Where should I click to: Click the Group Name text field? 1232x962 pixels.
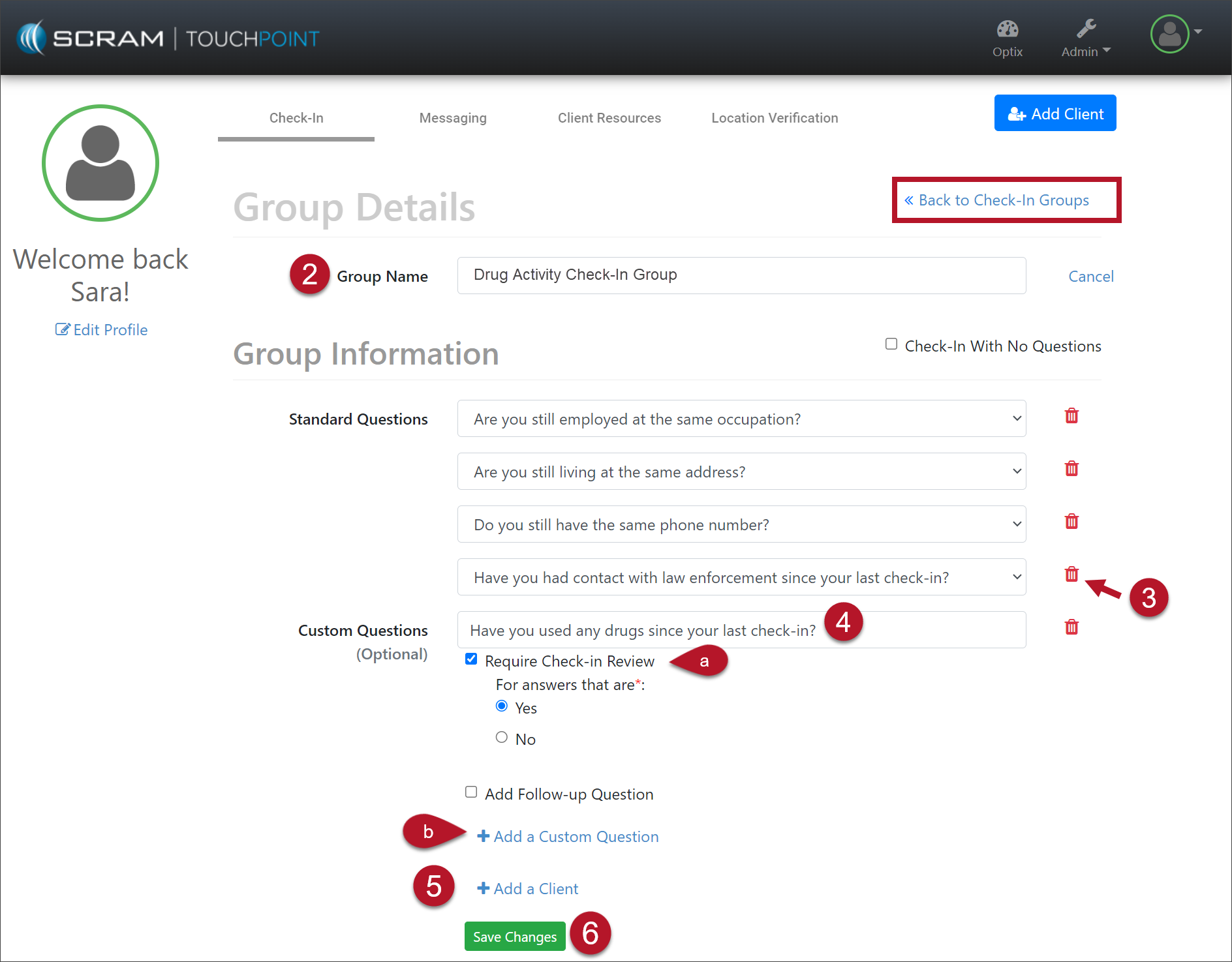[x=741, y=275]
